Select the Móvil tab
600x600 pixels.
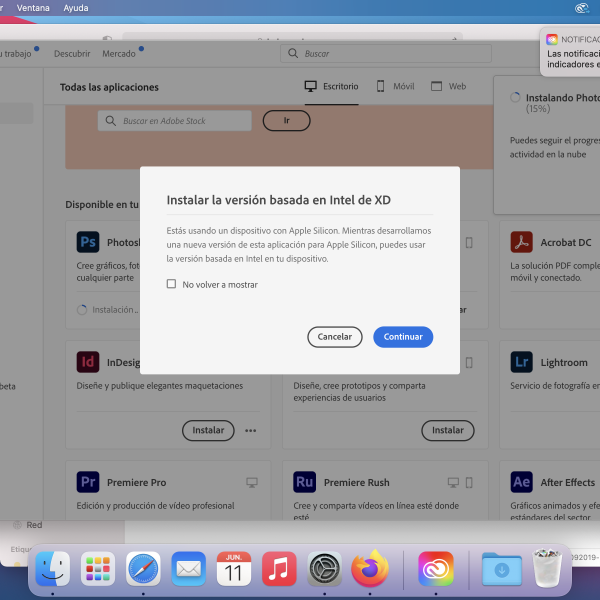point(395,86)
